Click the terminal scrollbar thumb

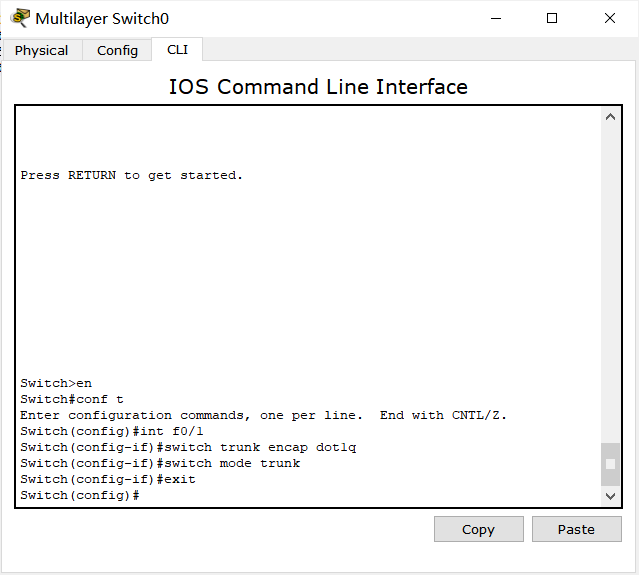click(x=611, y=464)
